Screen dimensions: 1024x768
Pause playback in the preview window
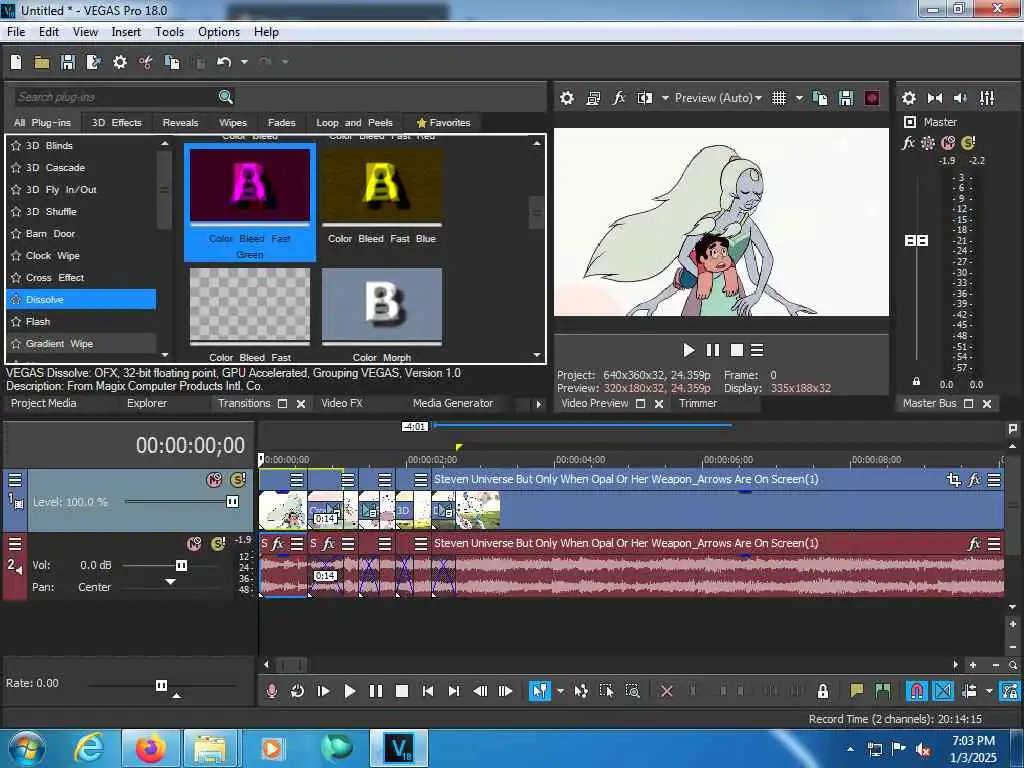(x=712, y=351)
